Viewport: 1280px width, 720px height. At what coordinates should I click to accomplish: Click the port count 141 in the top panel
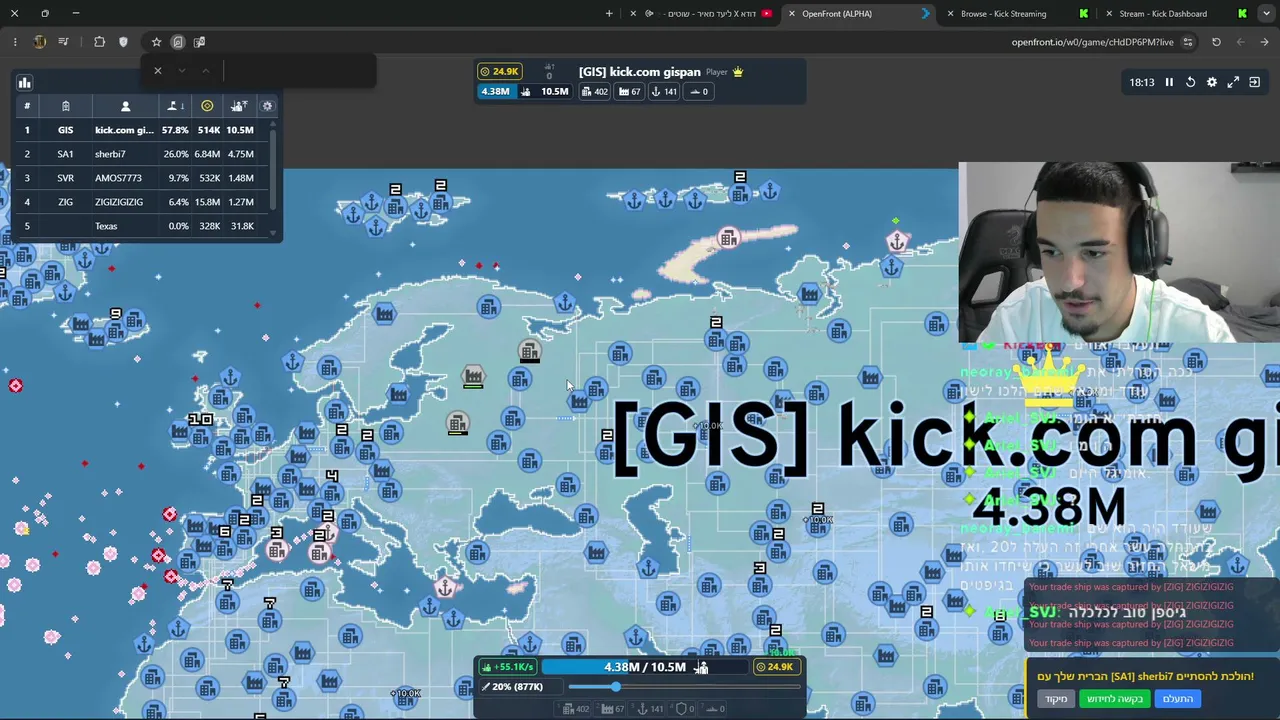(x=665, y=92)
